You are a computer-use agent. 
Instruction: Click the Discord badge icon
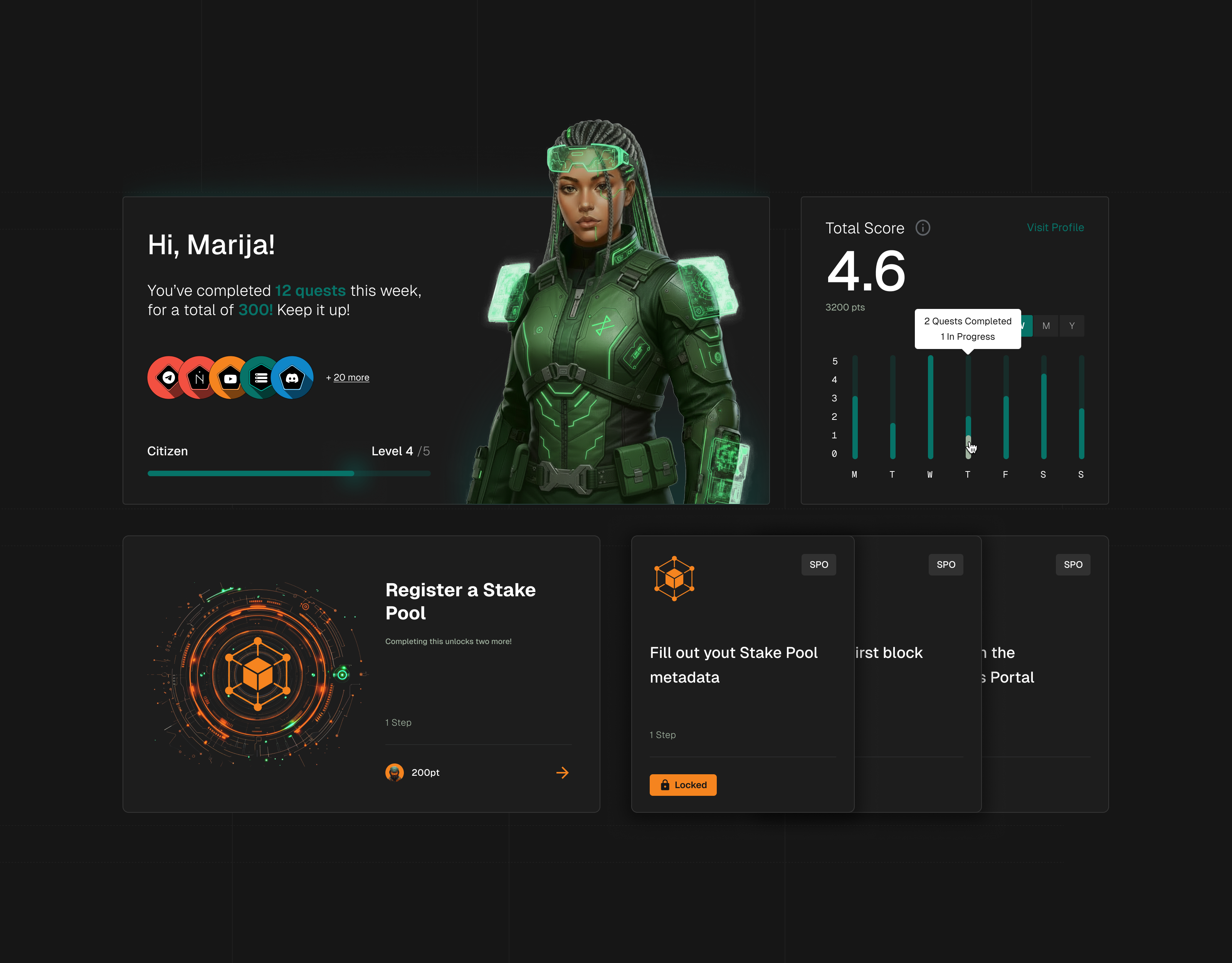tap(292, 378)
